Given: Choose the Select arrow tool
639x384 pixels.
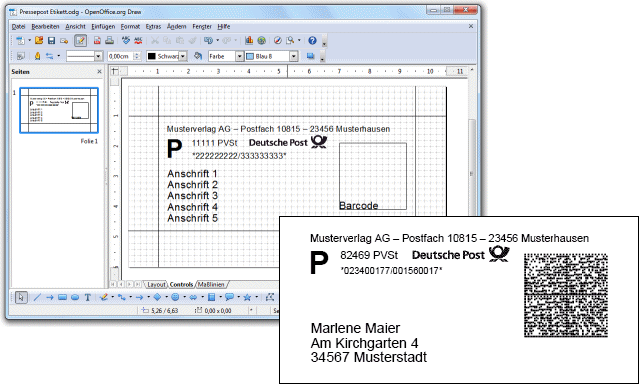Looking at the screenshot, I should coord(21,297).
